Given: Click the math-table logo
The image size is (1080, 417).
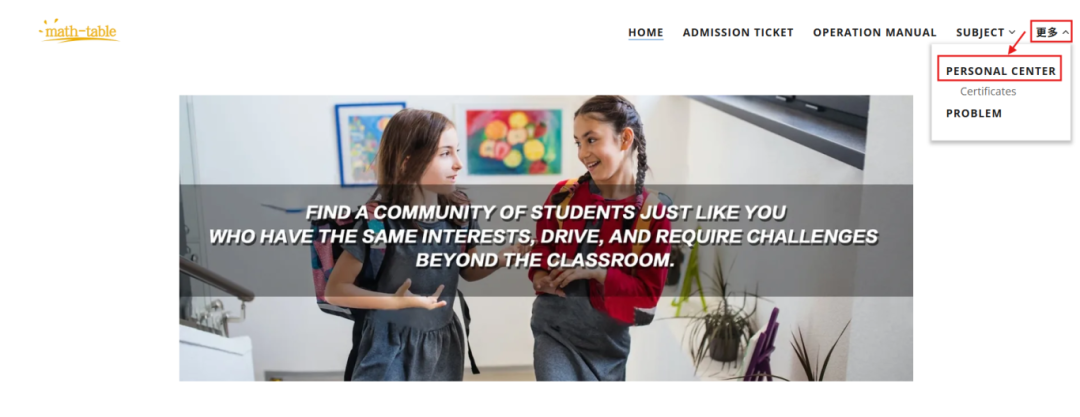Looking at the screenshot, I should tap(79, 31).
